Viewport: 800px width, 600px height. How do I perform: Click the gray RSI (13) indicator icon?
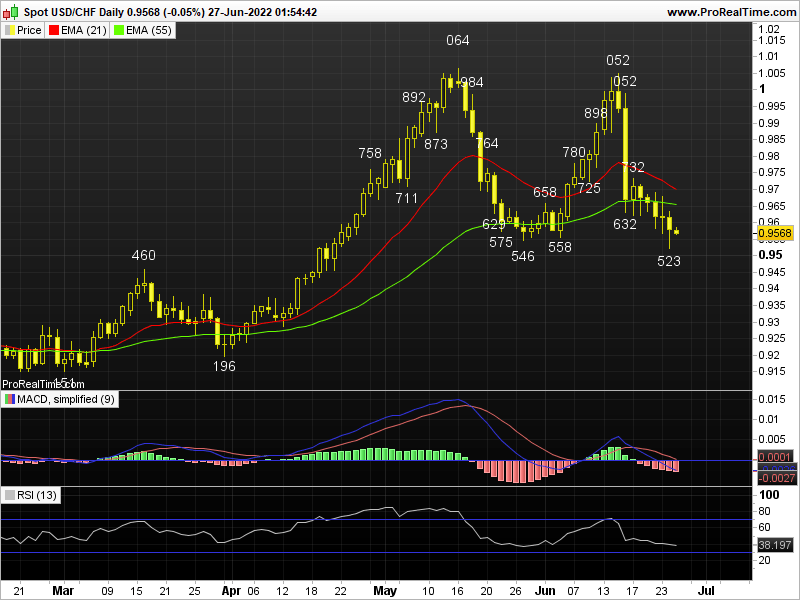pyautogui.click(x=12, y=495)
